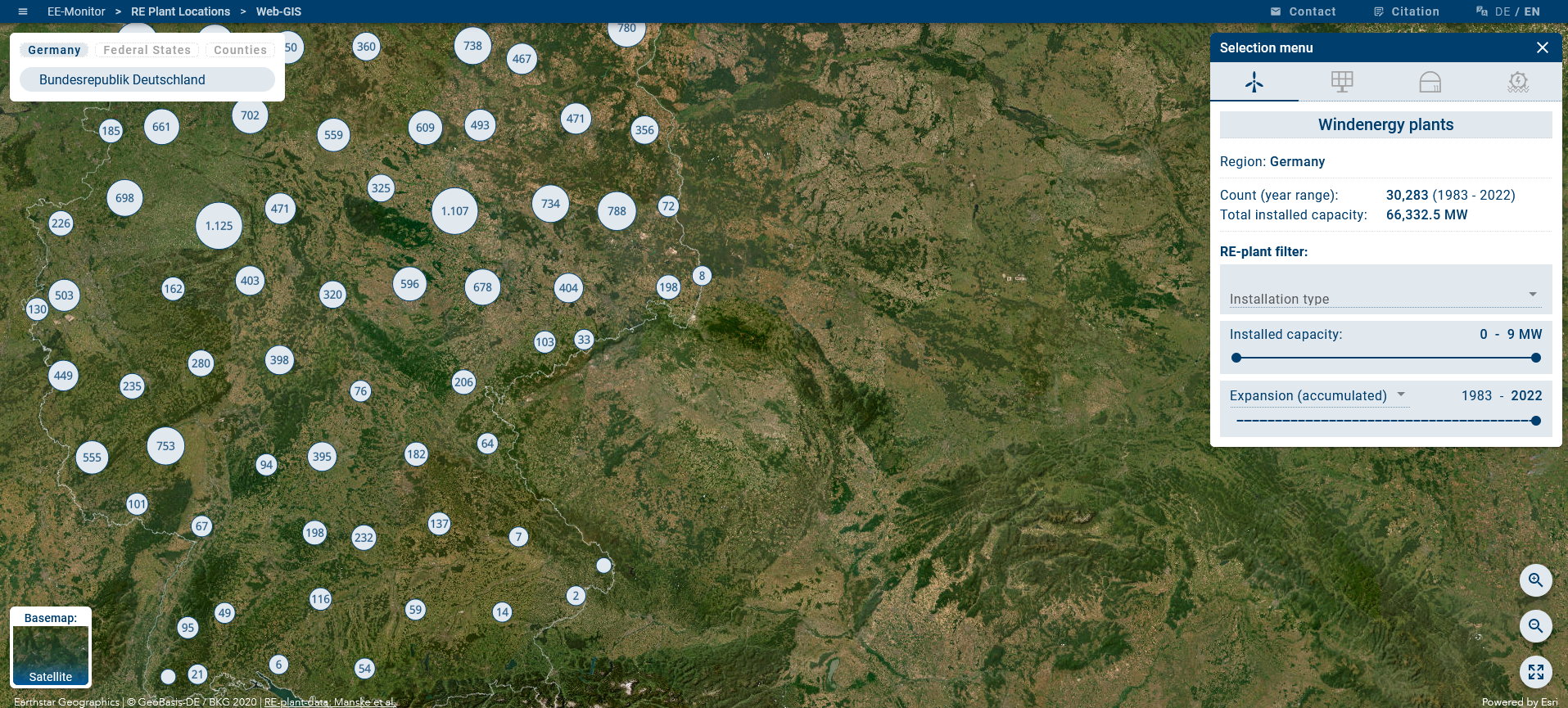Click the 753 cluster marker
This screenshot has height=708, width=1568.
[165, 446]
